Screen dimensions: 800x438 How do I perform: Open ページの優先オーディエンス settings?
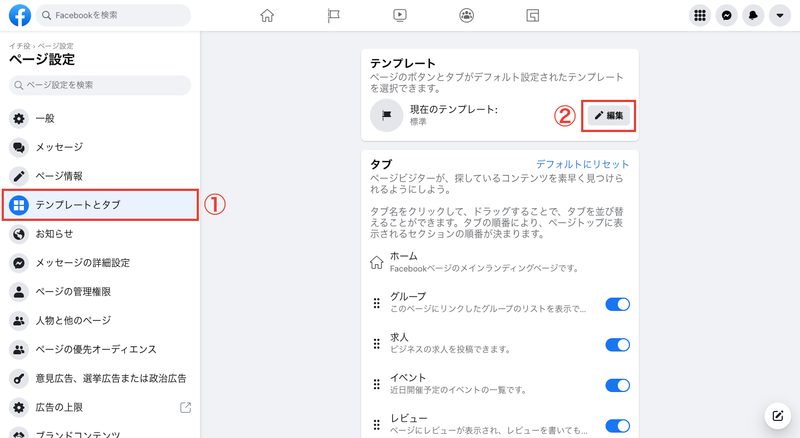click(x=100, y=349)
